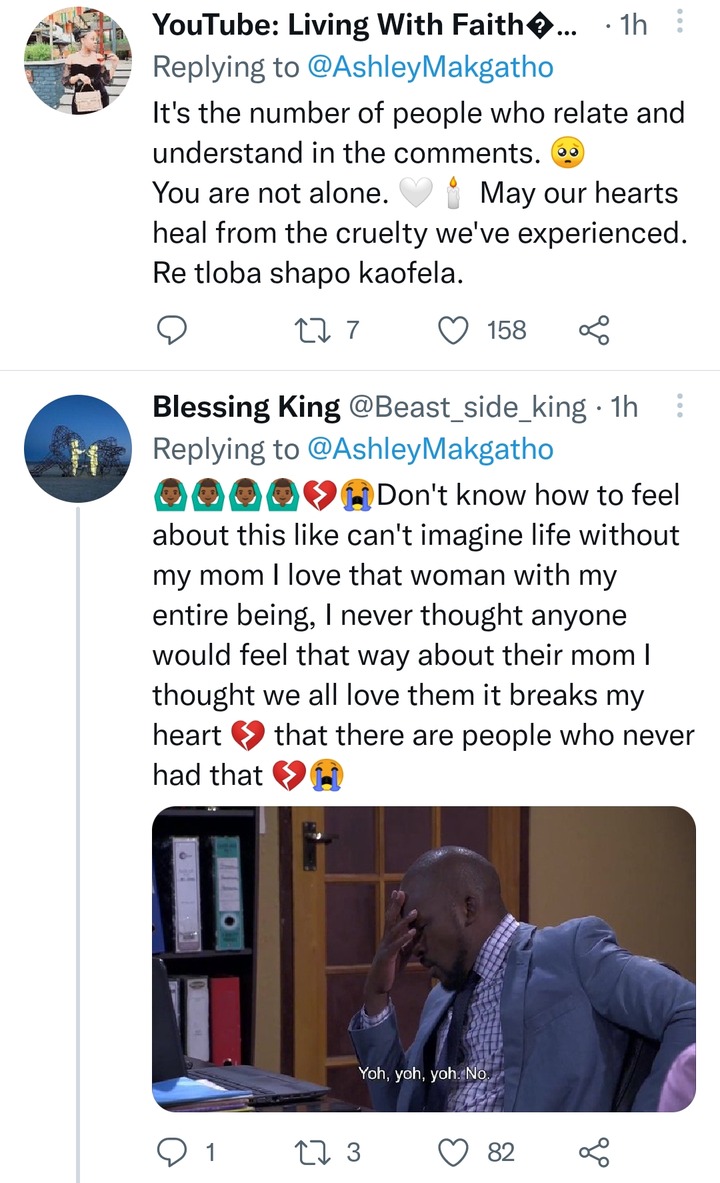Reply to Living With Faith's tweet

(x=171, y=330)
